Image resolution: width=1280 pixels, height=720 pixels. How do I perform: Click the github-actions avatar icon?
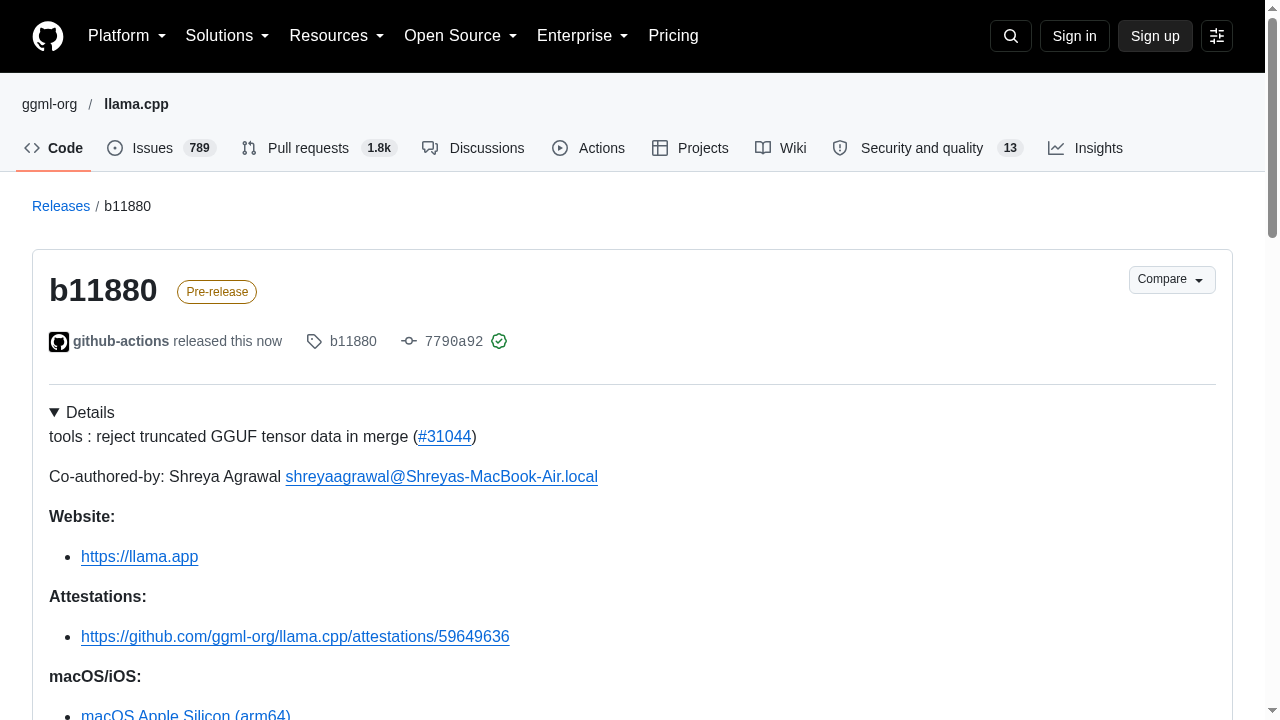(59, 342)
